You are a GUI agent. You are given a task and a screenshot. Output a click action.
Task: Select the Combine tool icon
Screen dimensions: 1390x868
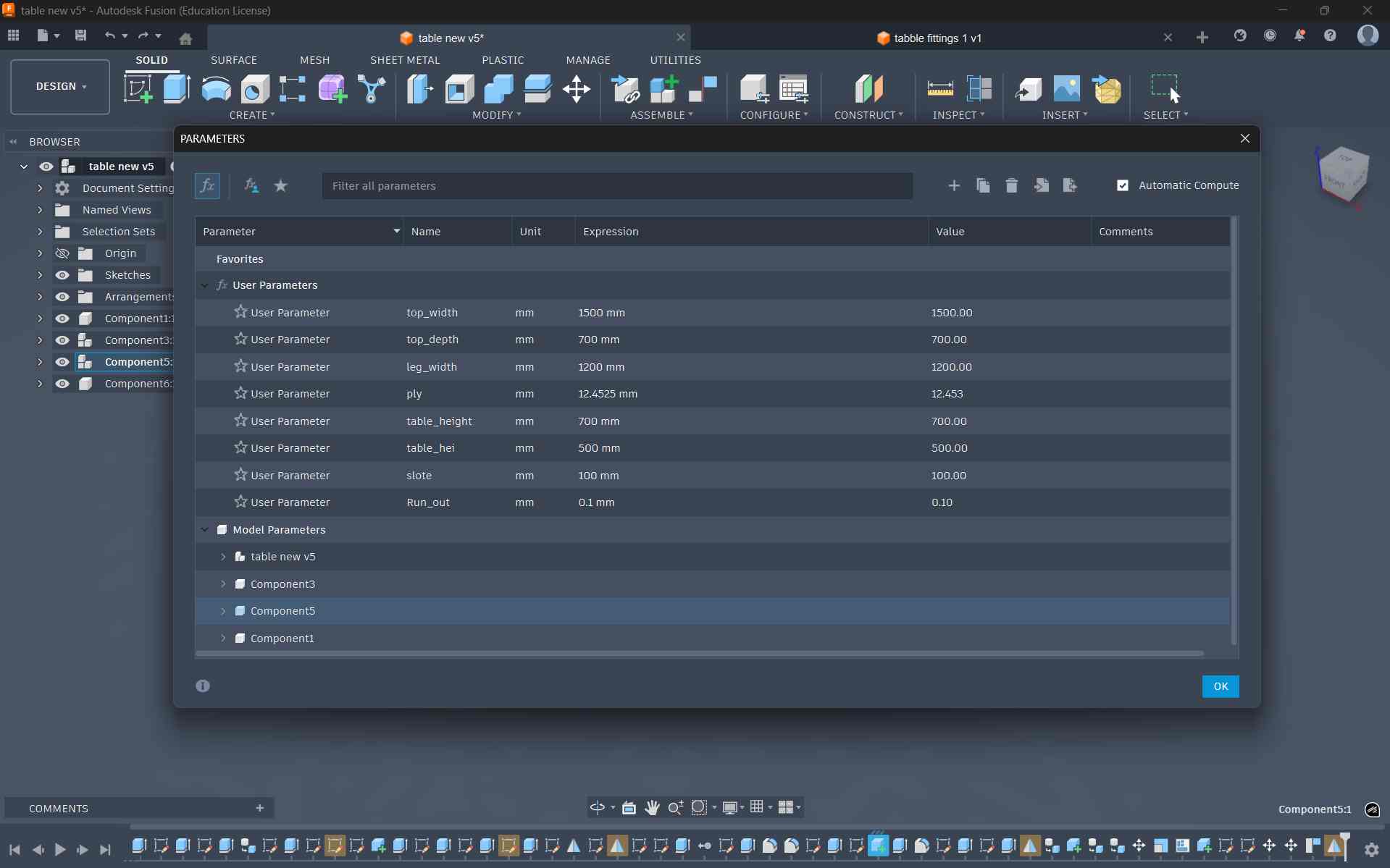click(x=498, y=89)
